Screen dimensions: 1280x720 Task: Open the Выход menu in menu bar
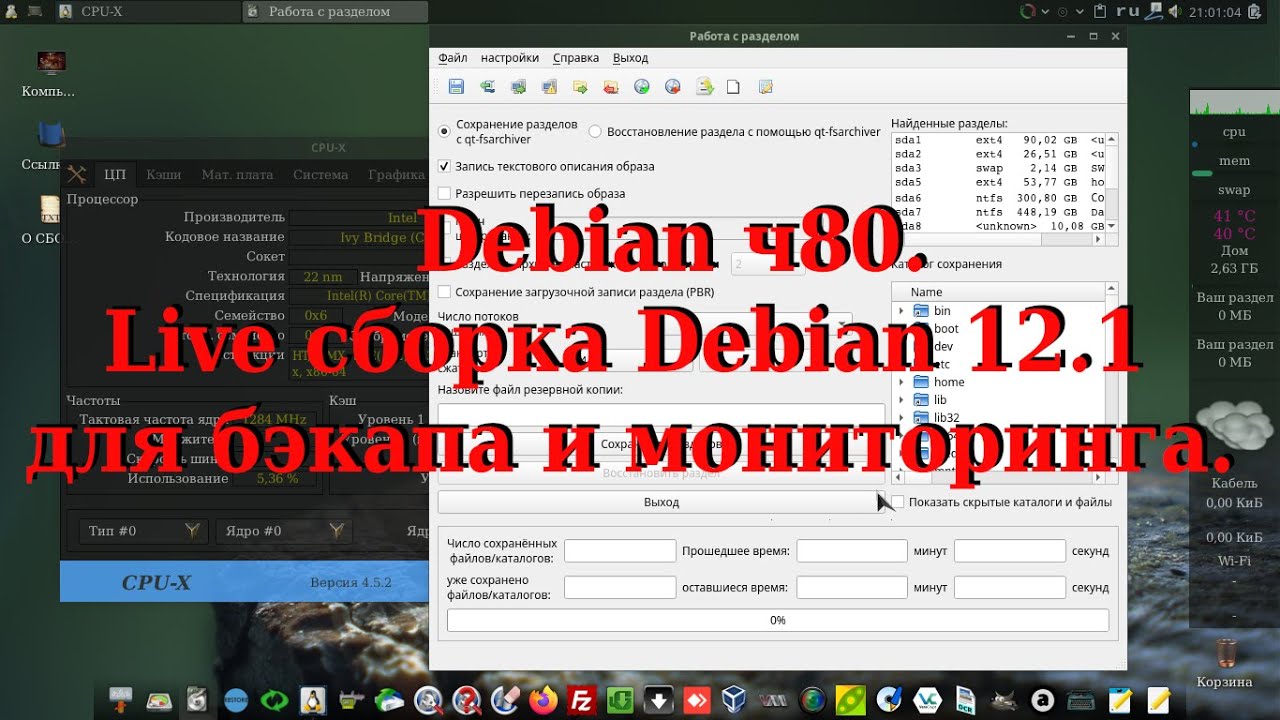pyautogui.click(x=631, y=58)
